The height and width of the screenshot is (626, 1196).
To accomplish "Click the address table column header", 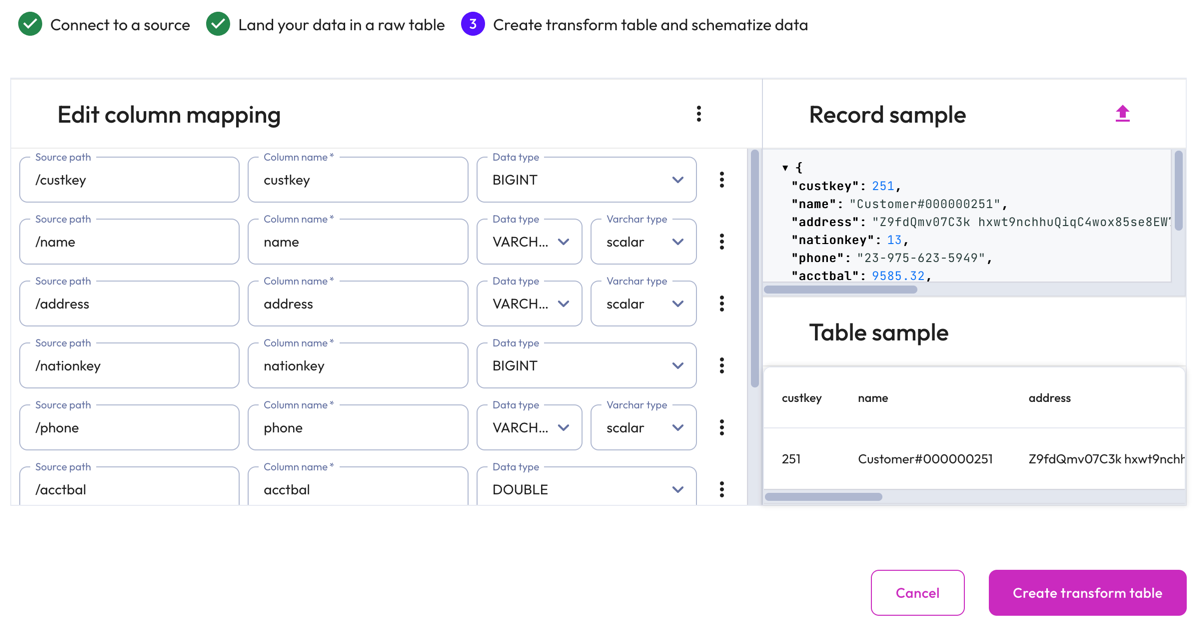I will 1050,398.
